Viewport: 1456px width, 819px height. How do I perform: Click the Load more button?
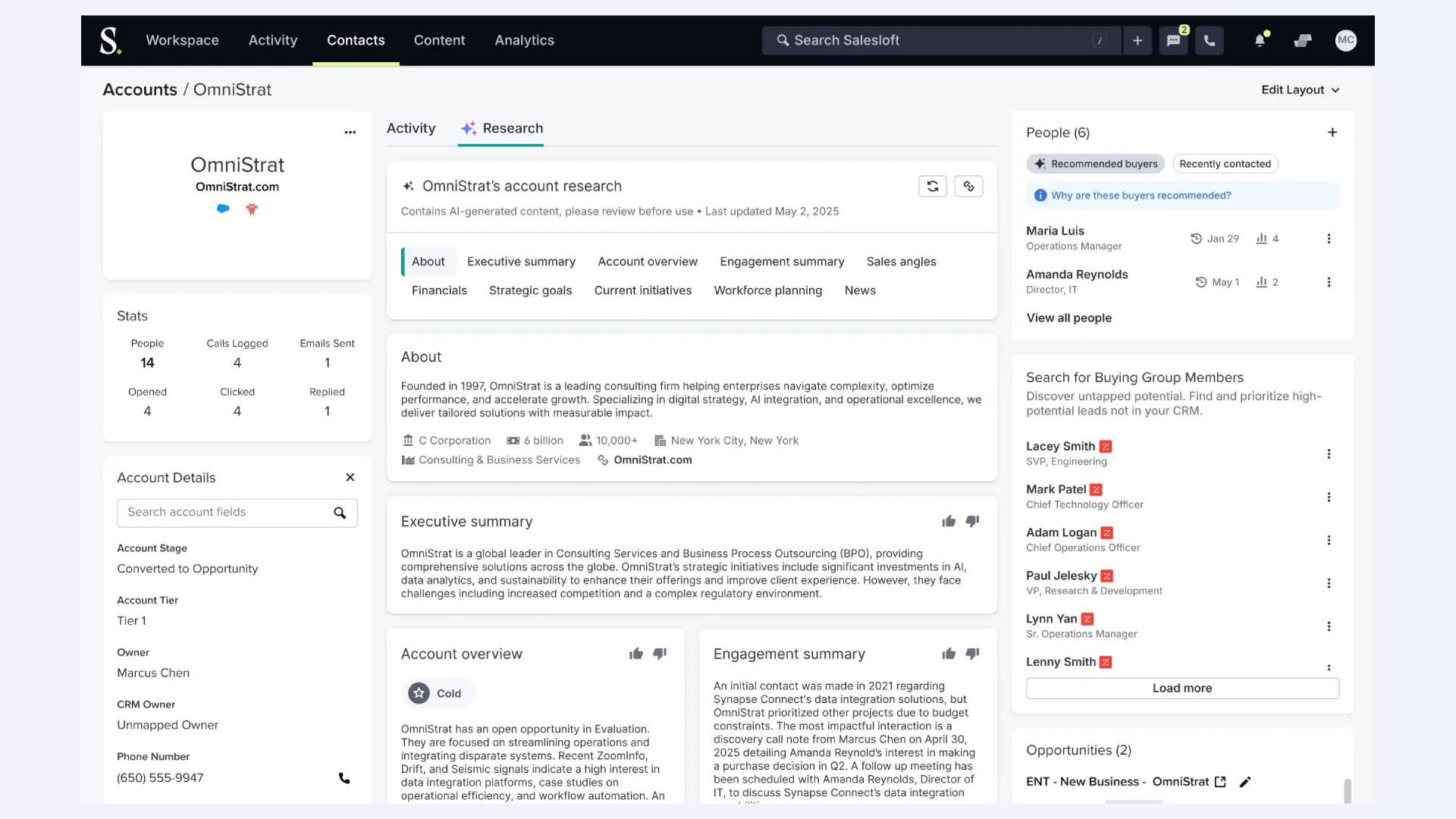tap(1181, 688)
